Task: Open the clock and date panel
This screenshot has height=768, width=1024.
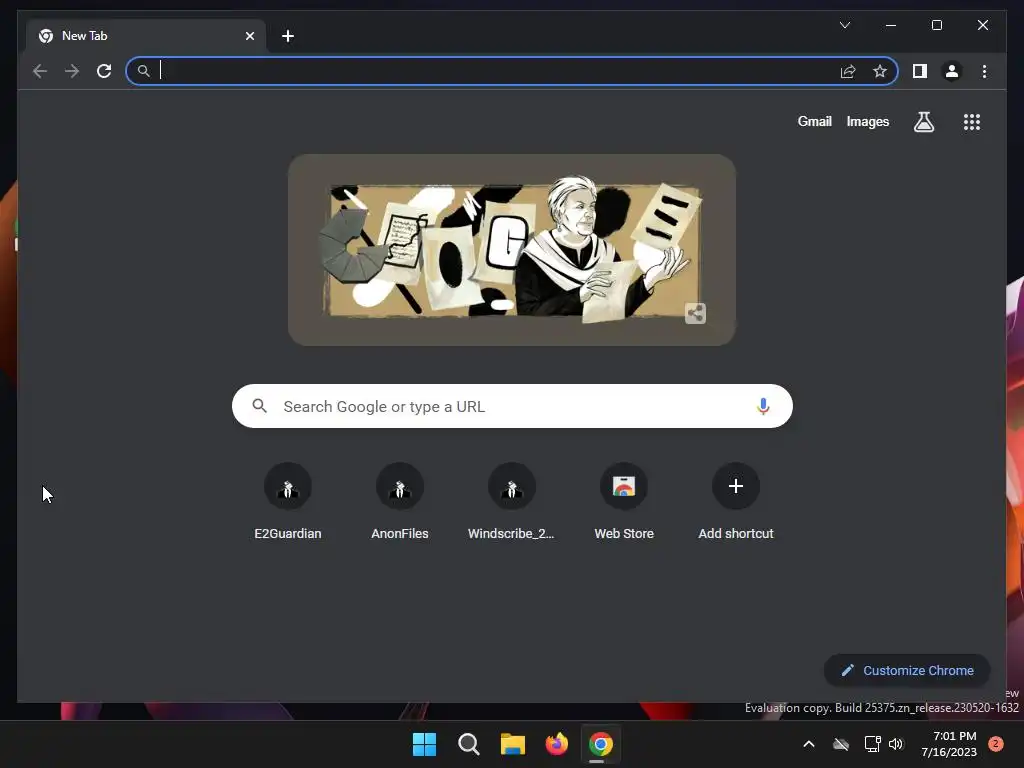Action: tap(949, 744)
